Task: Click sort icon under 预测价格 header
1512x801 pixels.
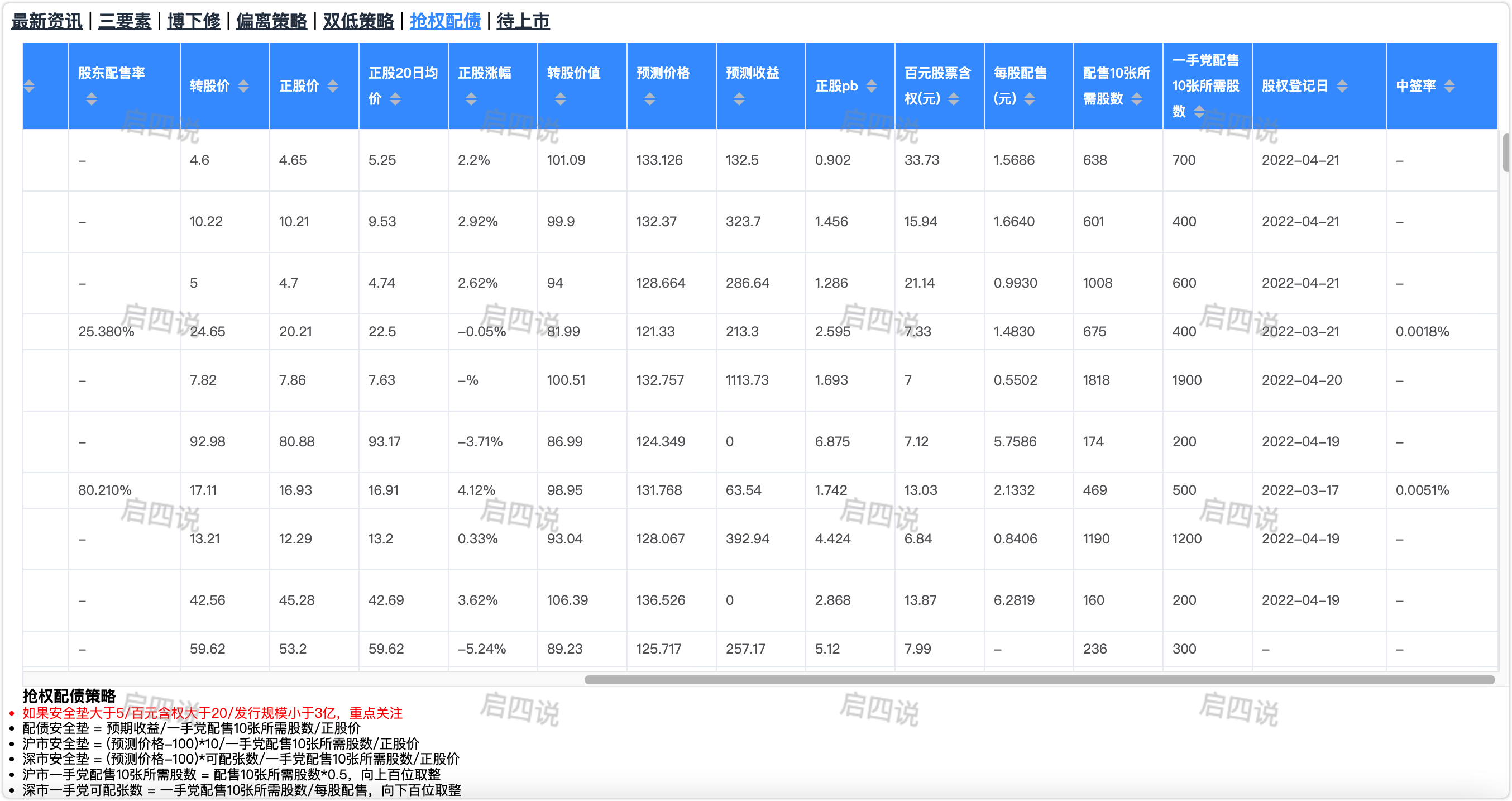Action: (x=650, y=99)
